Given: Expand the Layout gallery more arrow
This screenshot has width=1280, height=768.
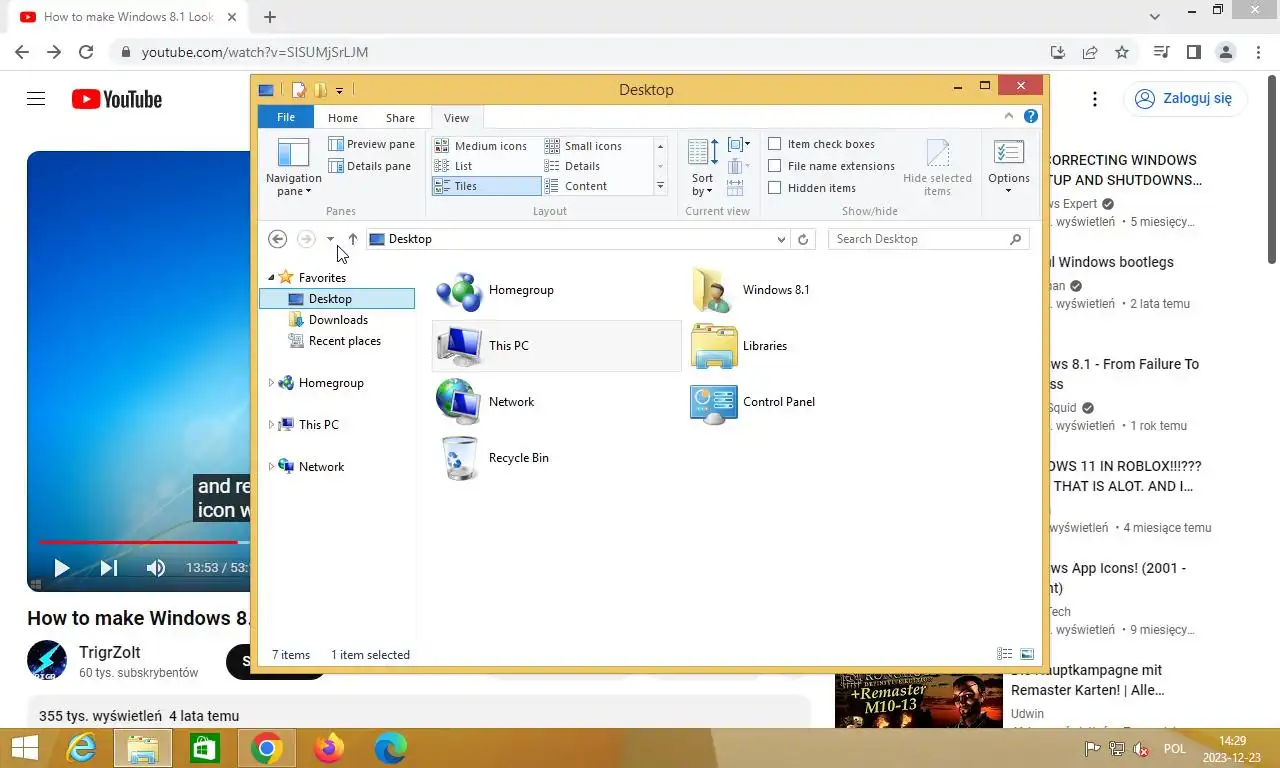Looking at the screenshot, I should click(660, 186).
